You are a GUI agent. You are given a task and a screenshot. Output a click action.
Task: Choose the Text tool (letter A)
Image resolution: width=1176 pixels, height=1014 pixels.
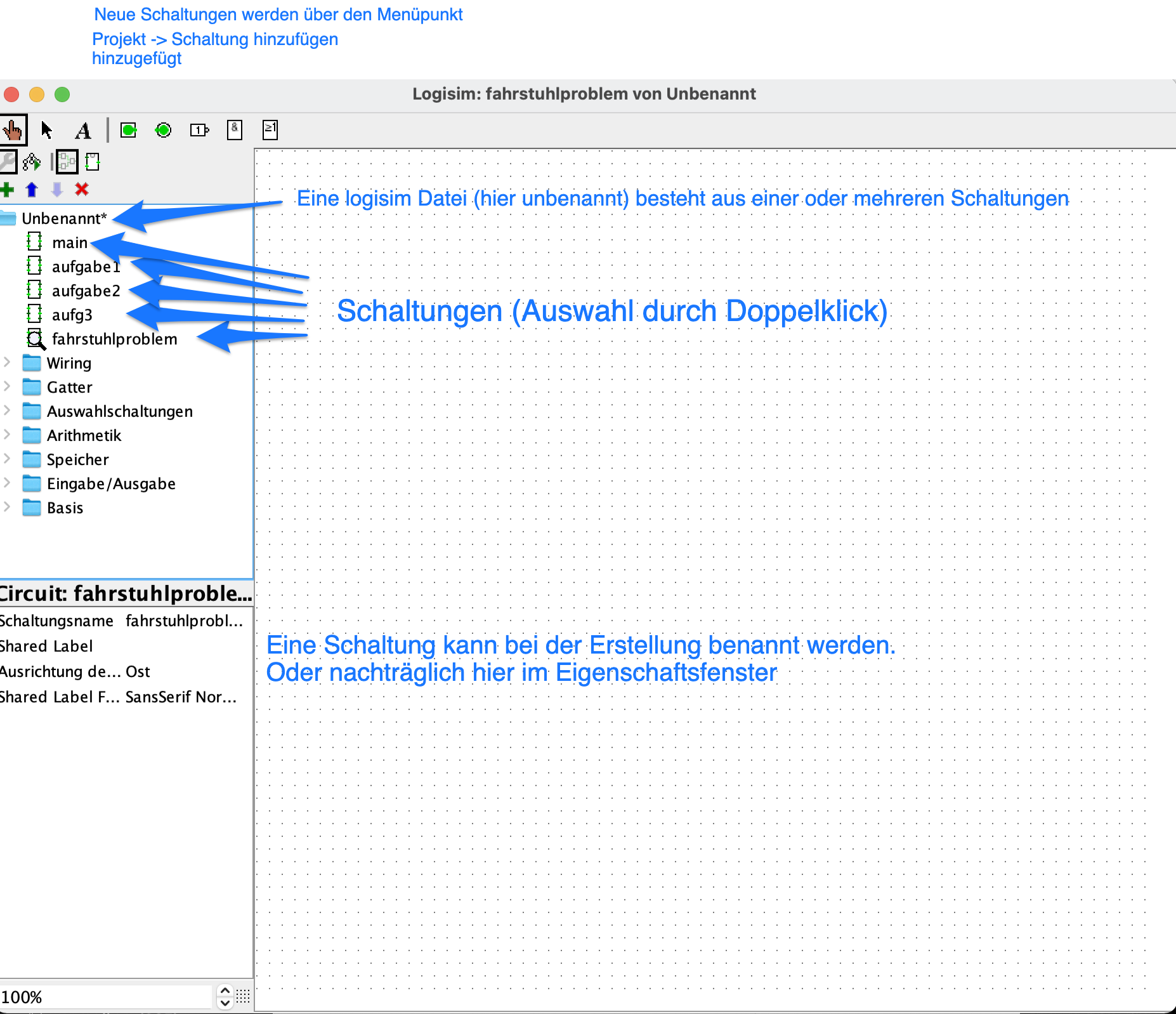click(83, 131)
